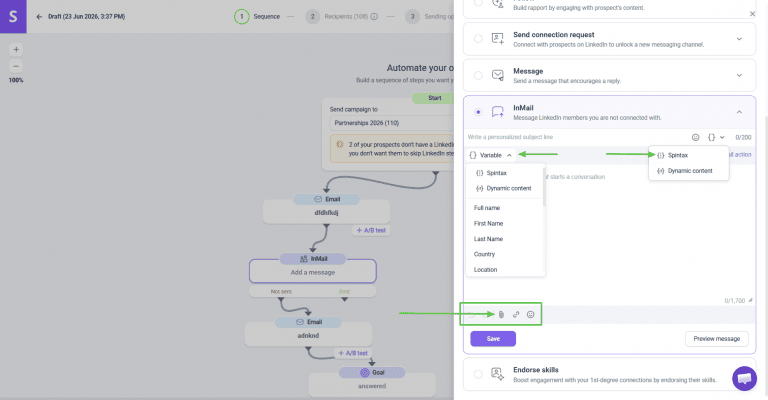Image resolution: width=768 pixels, height=400 pixels.
Task: Click the Goal target icon
Action: [364, 373]
